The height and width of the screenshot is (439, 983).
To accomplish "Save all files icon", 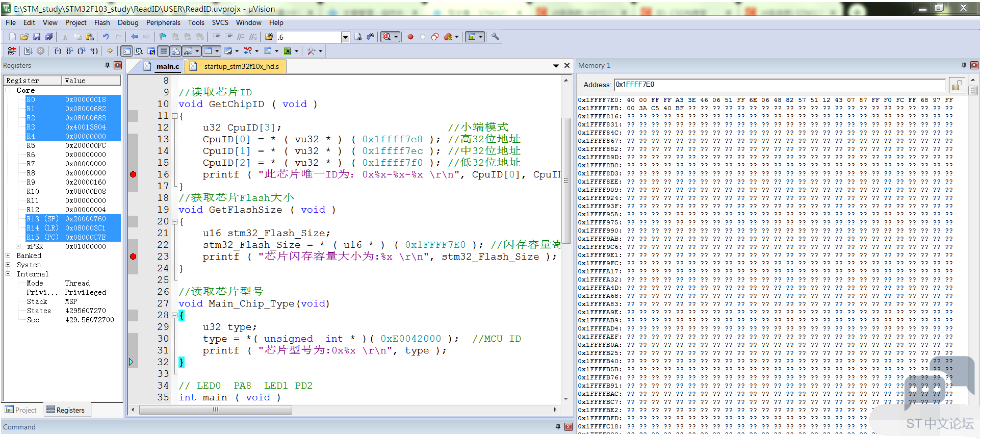I will (48, 37).
